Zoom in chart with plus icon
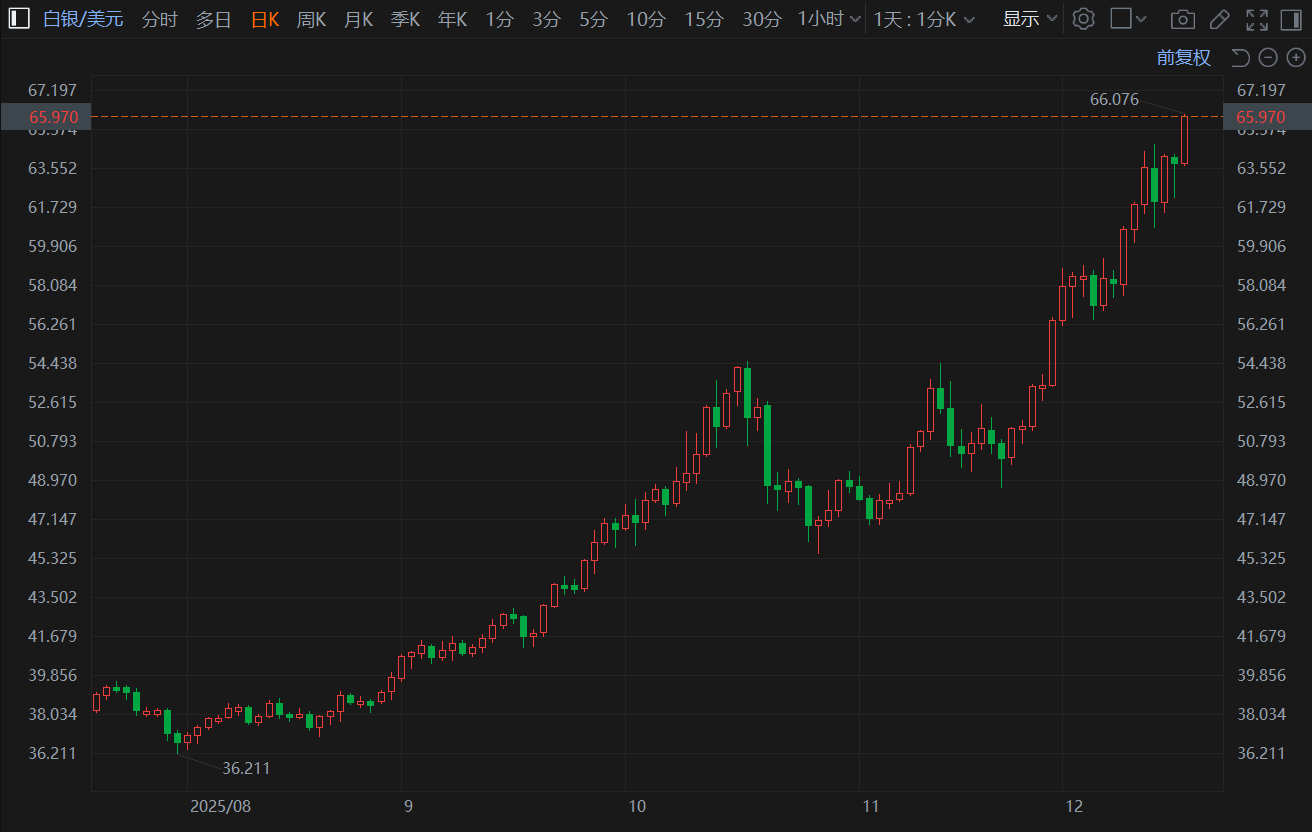This screenshot has width=1312, height=832. (x=1295, y=57)
